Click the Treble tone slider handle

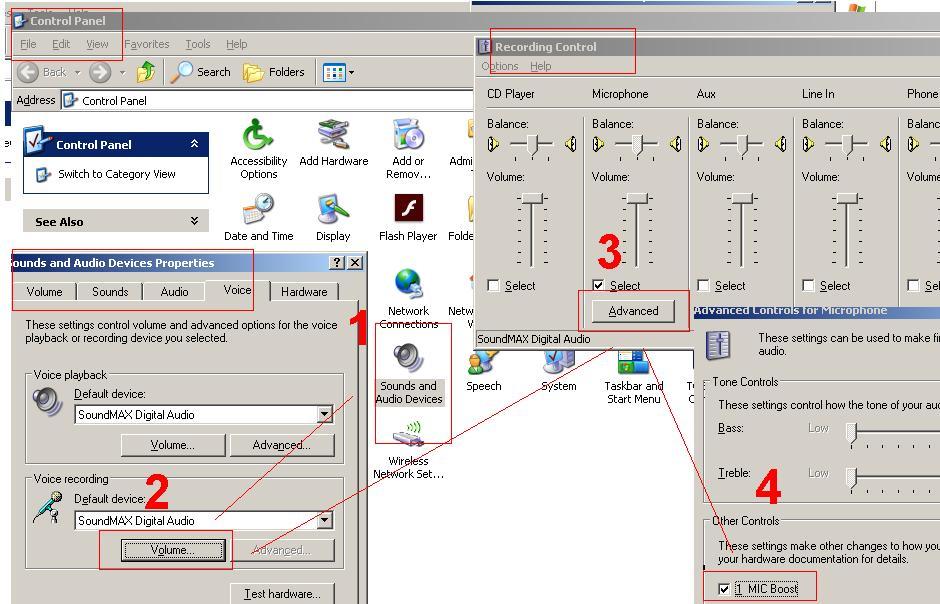tap(851, 479)
